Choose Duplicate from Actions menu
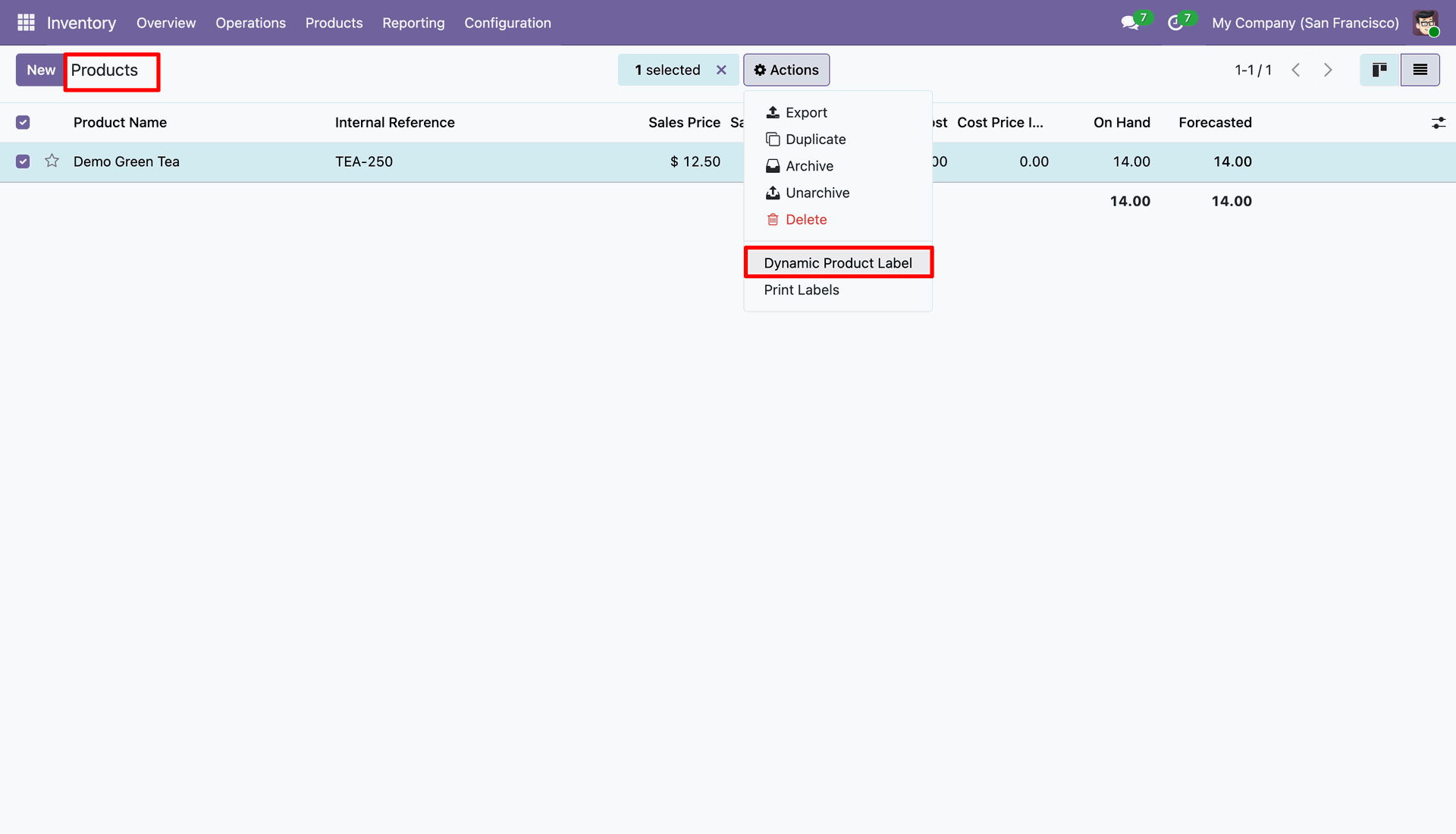The image size is (1456, 834). (x=838, y=140)
